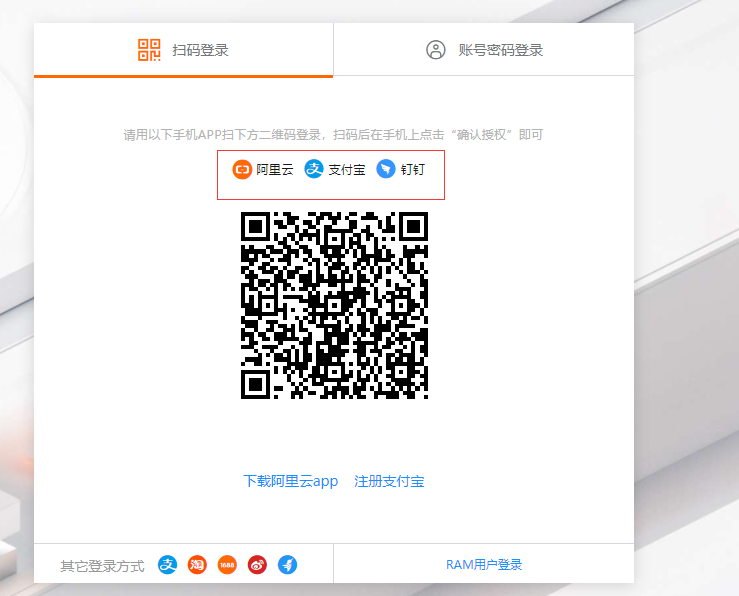The width and height of the screenshot is (739, 596).
Task: Click the user avatar icon beside 账号密码登录
Action: pos(436,49)
